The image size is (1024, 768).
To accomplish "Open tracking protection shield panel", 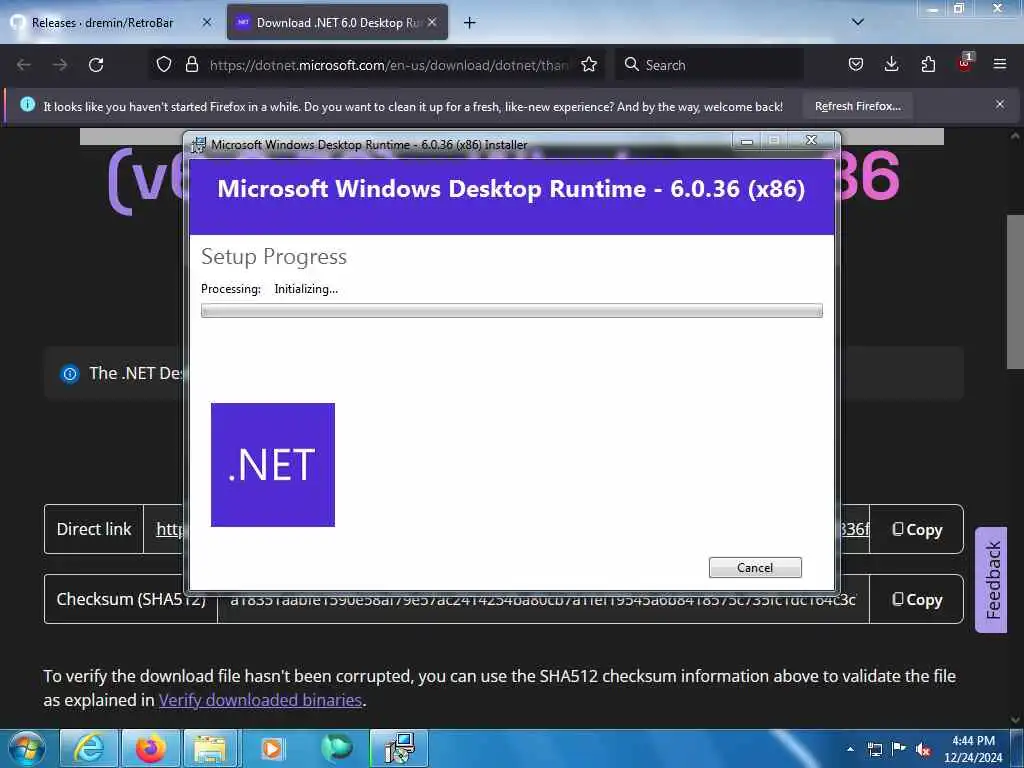I will point(164,65).
